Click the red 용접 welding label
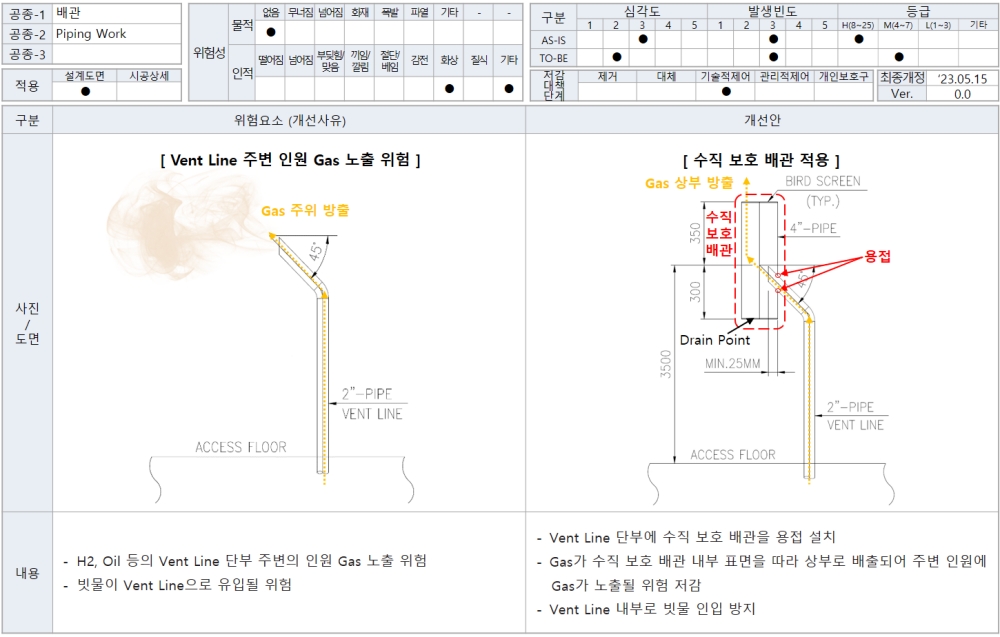Image resolution: width=1000 pixels, height=637 pixels. [877, 257]
